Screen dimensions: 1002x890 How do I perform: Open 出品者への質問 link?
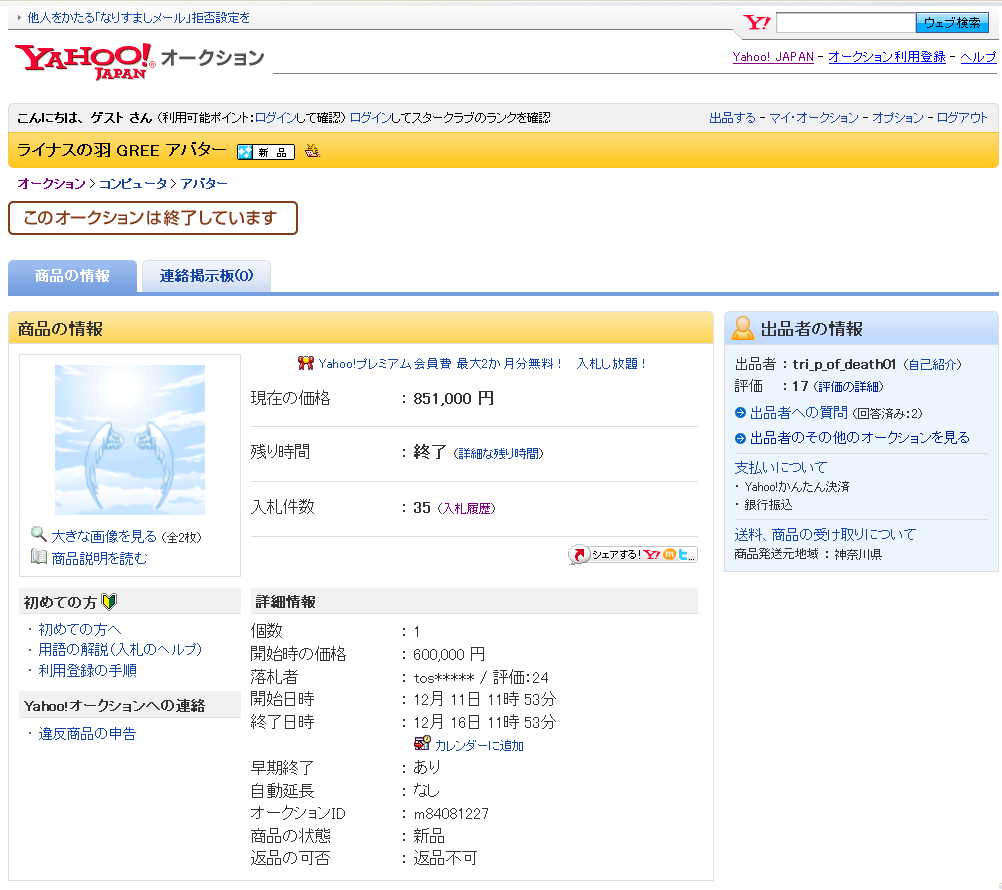coord(799,413)
